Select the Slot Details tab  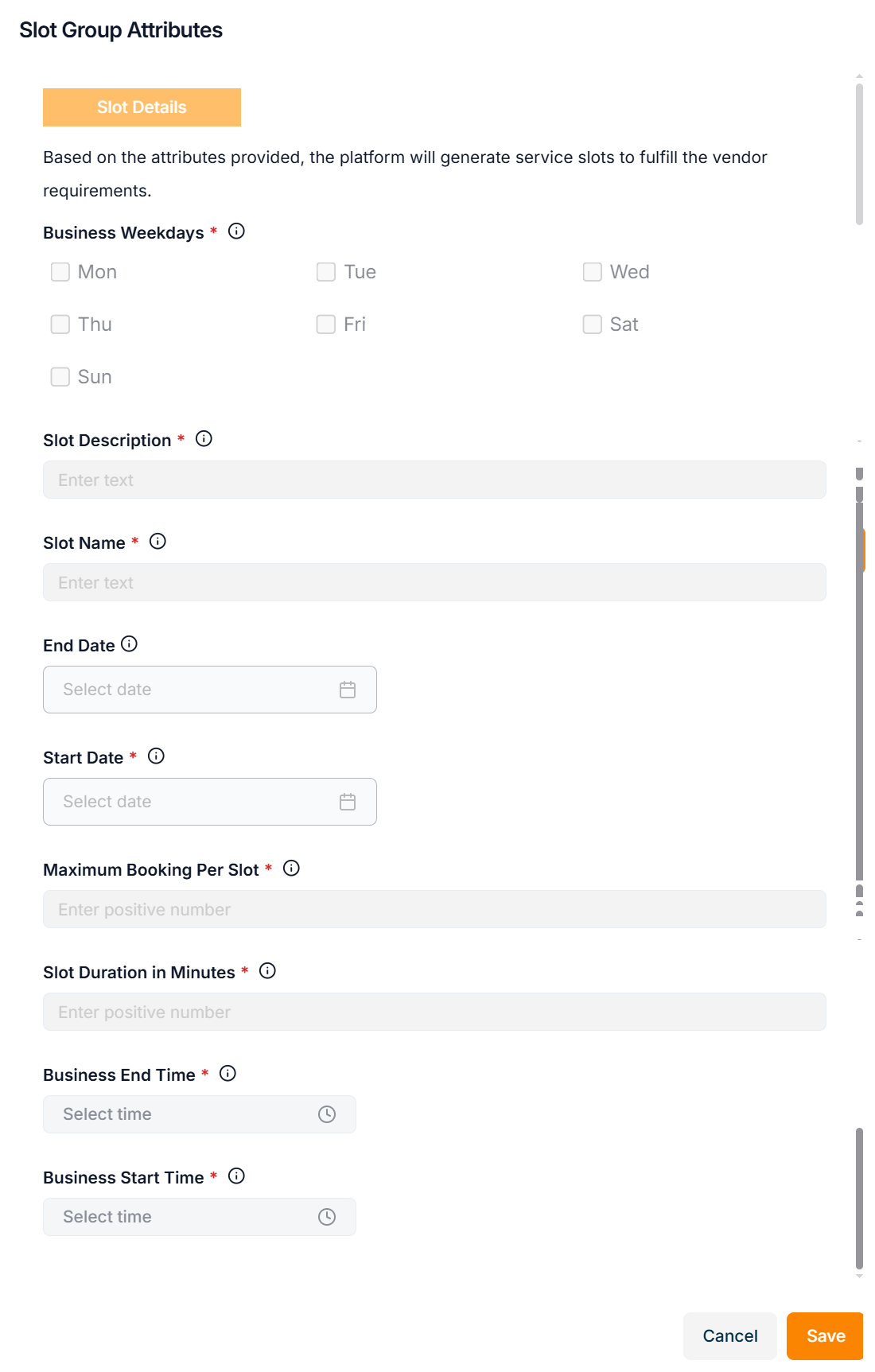(x=142, y=107)
